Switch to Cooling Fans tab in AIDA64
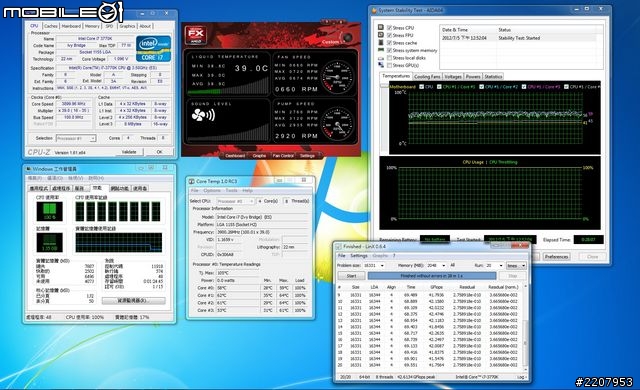 pyautogui.click(x=427, y=77)
